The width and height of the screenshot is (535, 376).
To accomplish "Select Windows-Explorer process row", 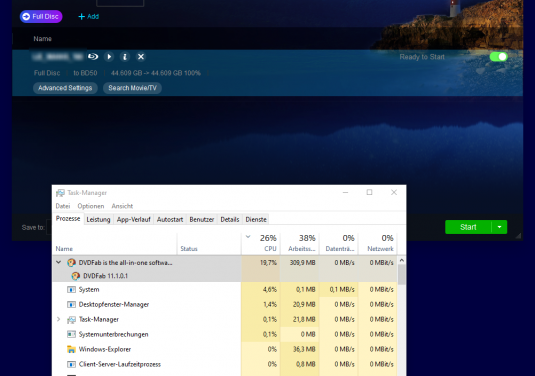I will point(225,349).
